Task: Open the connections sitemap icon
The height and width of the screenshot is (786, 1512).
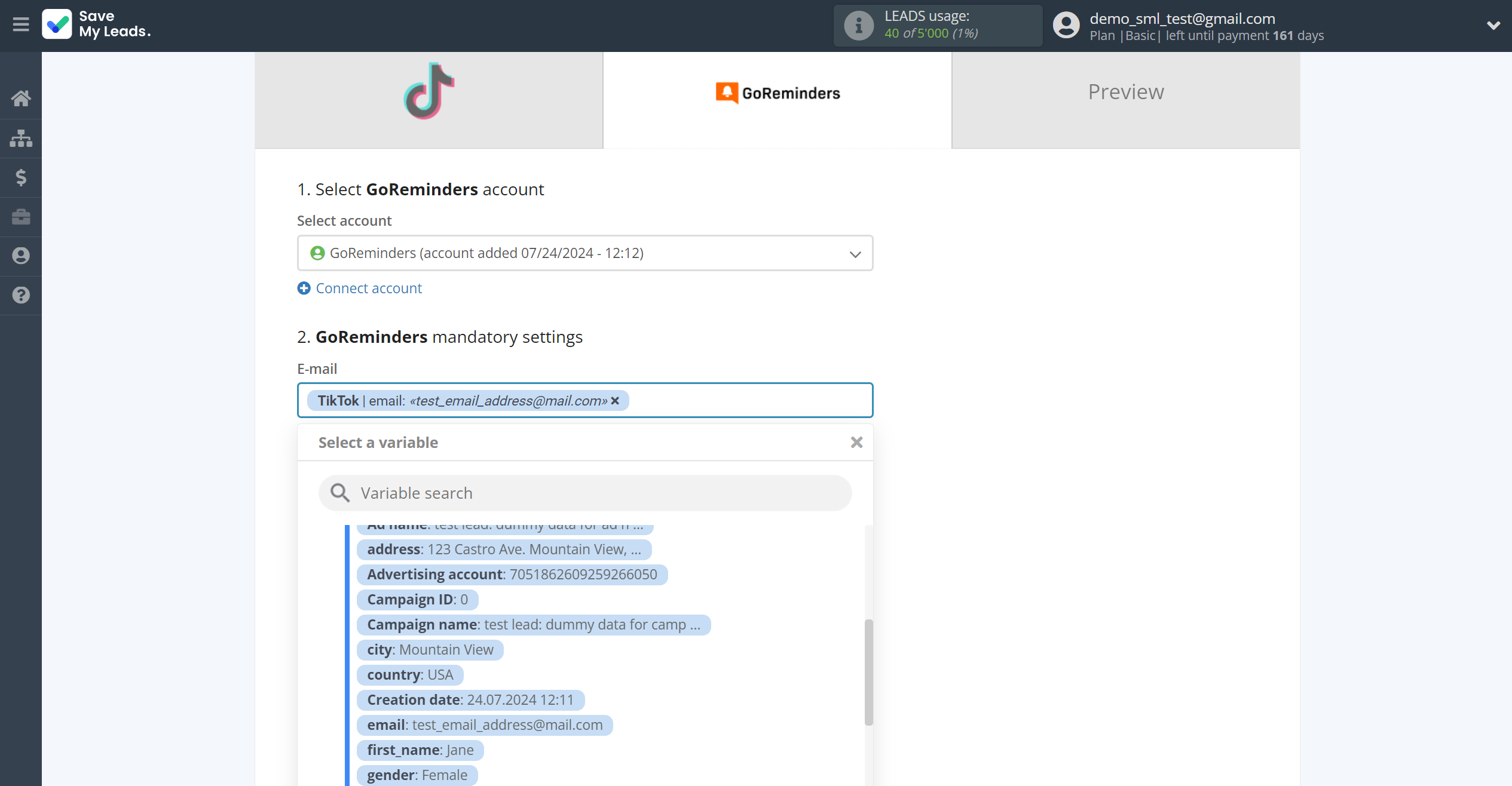Action: pyautogui.click(x=21, y=138)
